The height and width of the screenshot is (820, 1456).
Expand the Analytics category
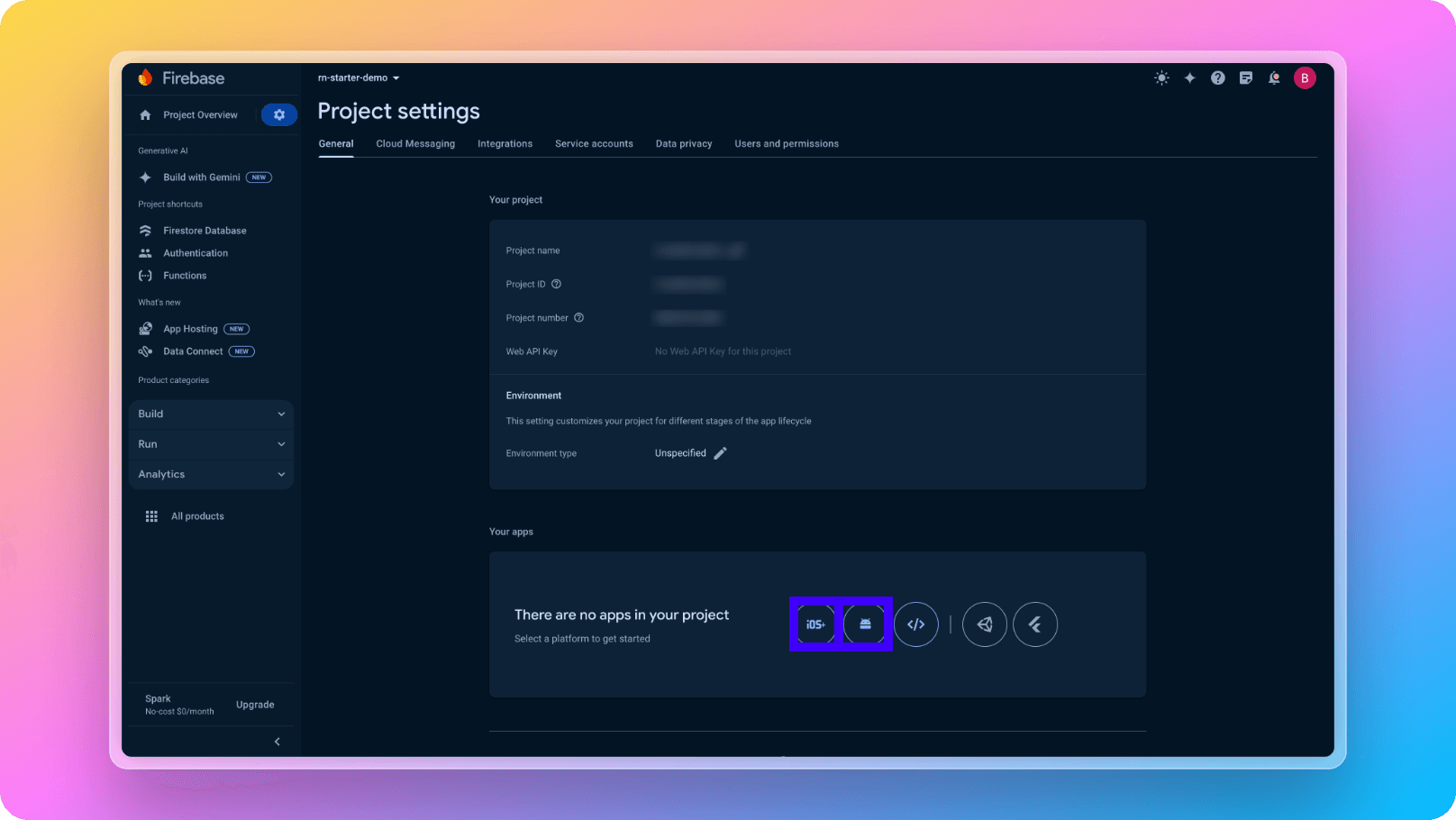coord(212,475)
